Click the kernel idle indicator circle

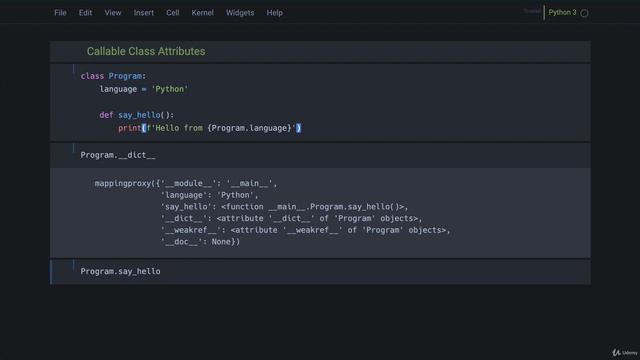coord(584,13)
